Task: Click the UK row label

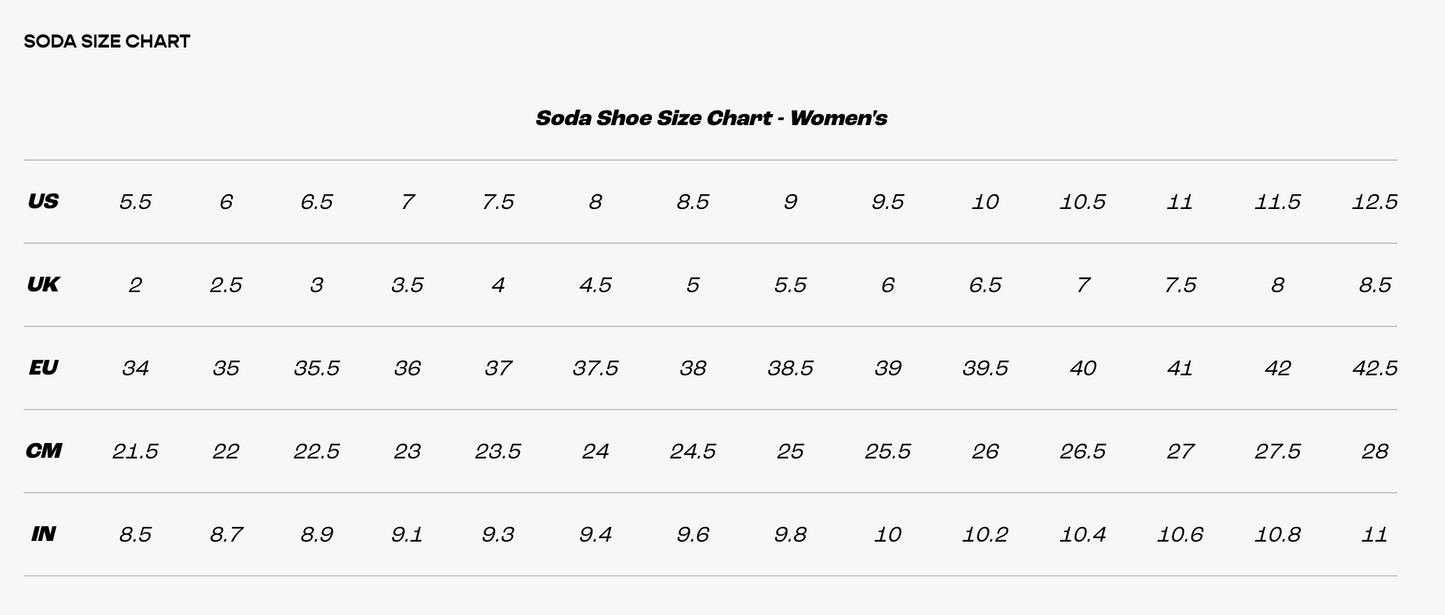Action: [x=43, y=284]
